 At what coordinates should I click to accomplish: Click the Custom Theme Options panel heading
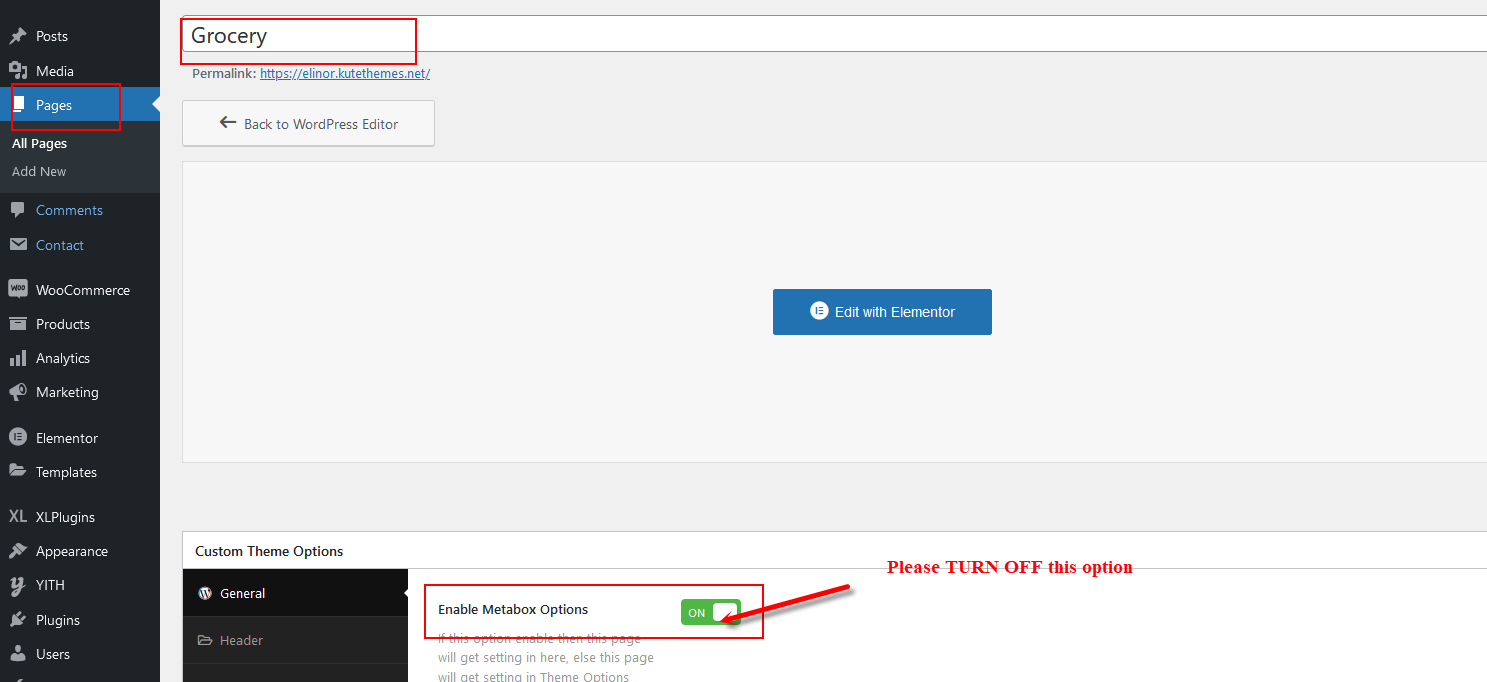269,551
